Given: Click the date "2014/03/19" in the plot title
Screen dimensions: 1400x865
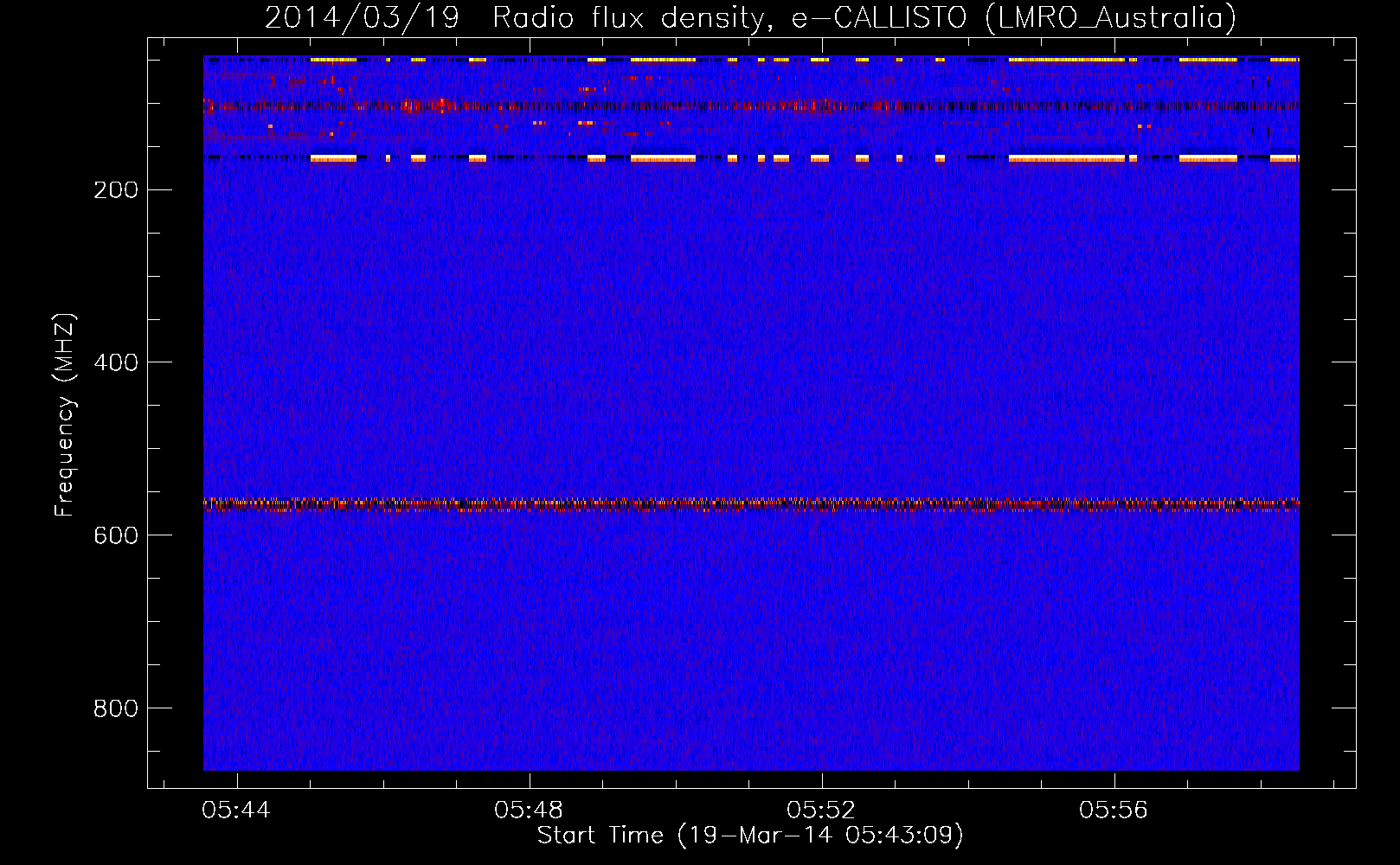Looking at the screenshot, I should tap(362, 18).
